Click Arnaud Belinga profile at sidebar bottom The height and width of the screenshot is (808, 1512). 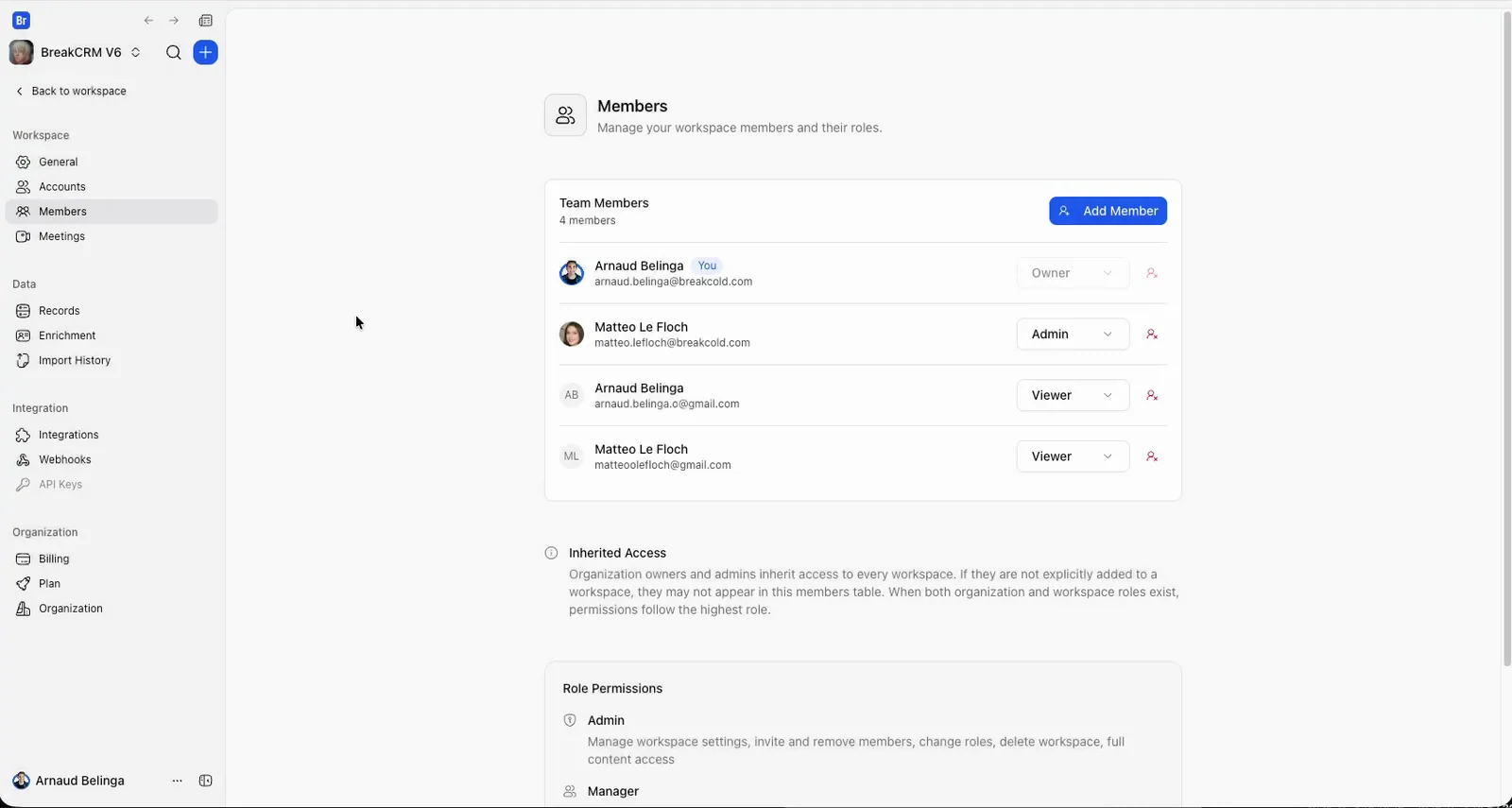click(68, 782)
